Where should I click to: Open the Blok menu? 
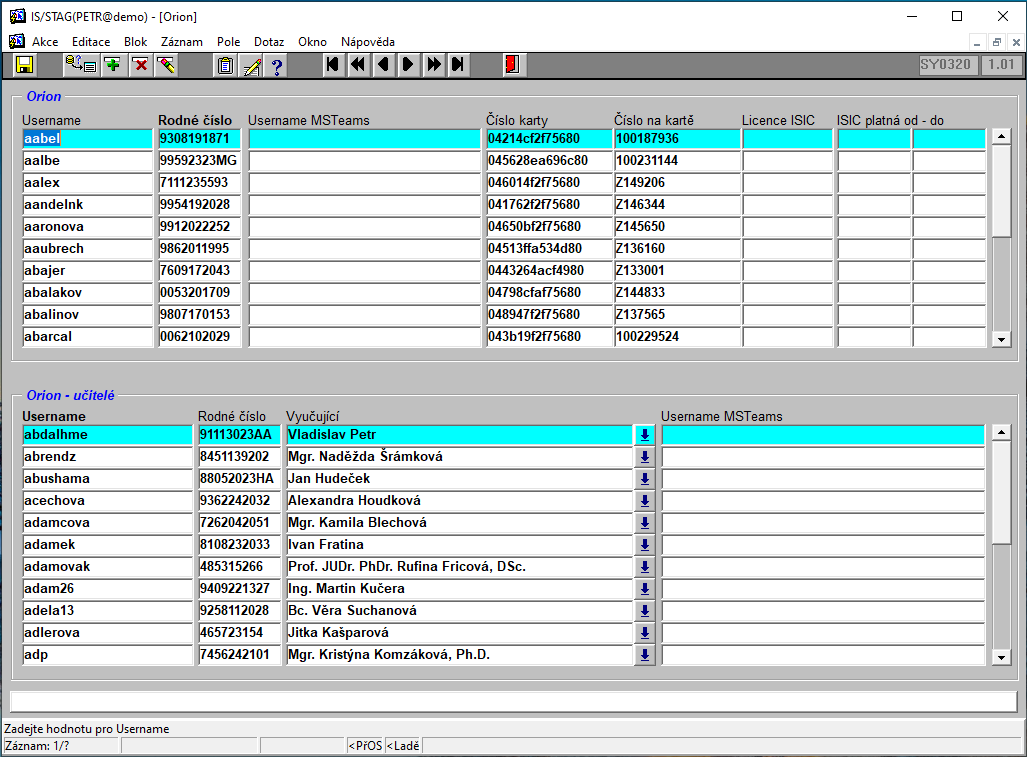(x=136, y=42)
